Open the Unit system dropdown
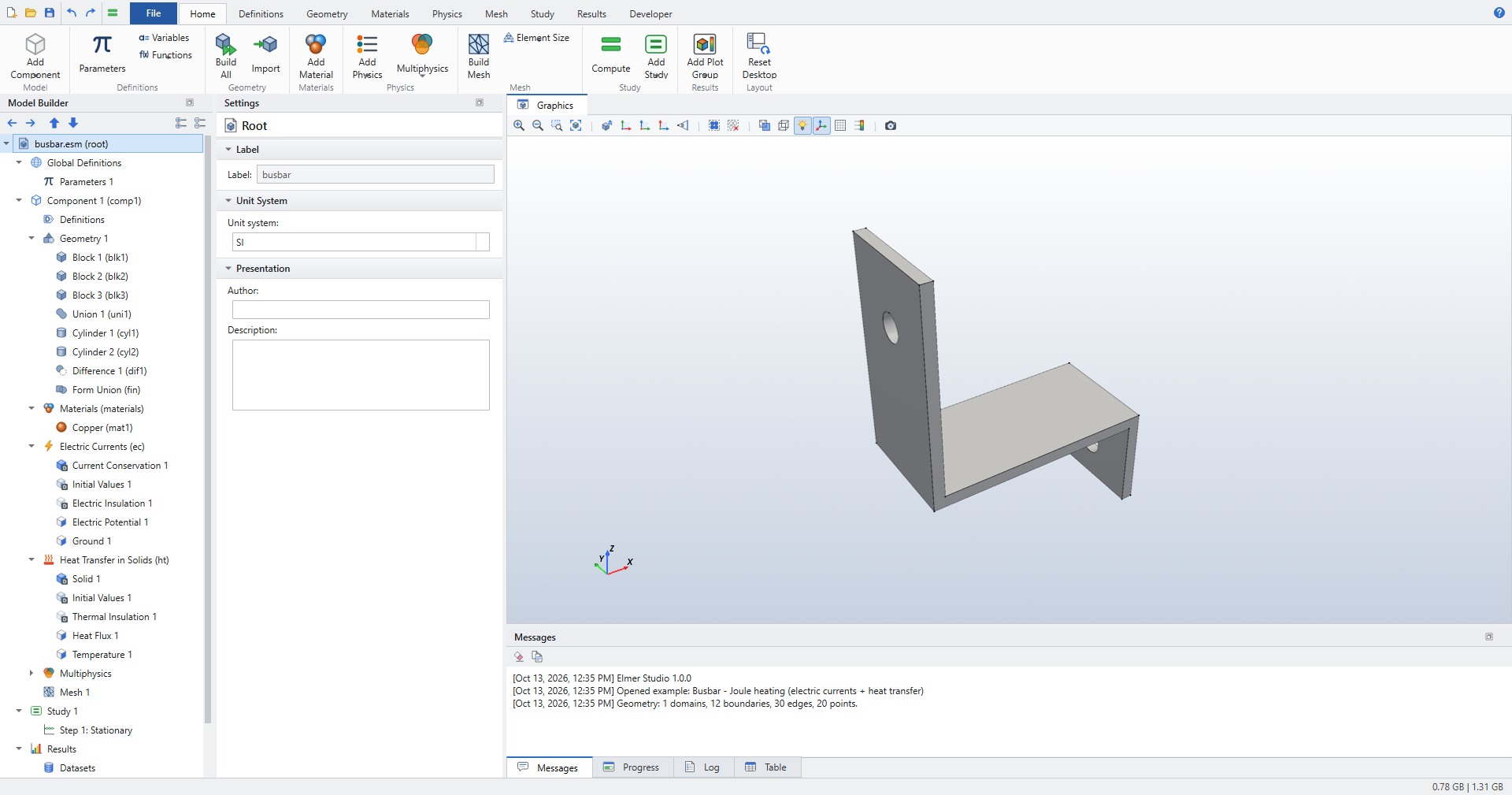The image size is (1512, 795). [x=361, y=242]
